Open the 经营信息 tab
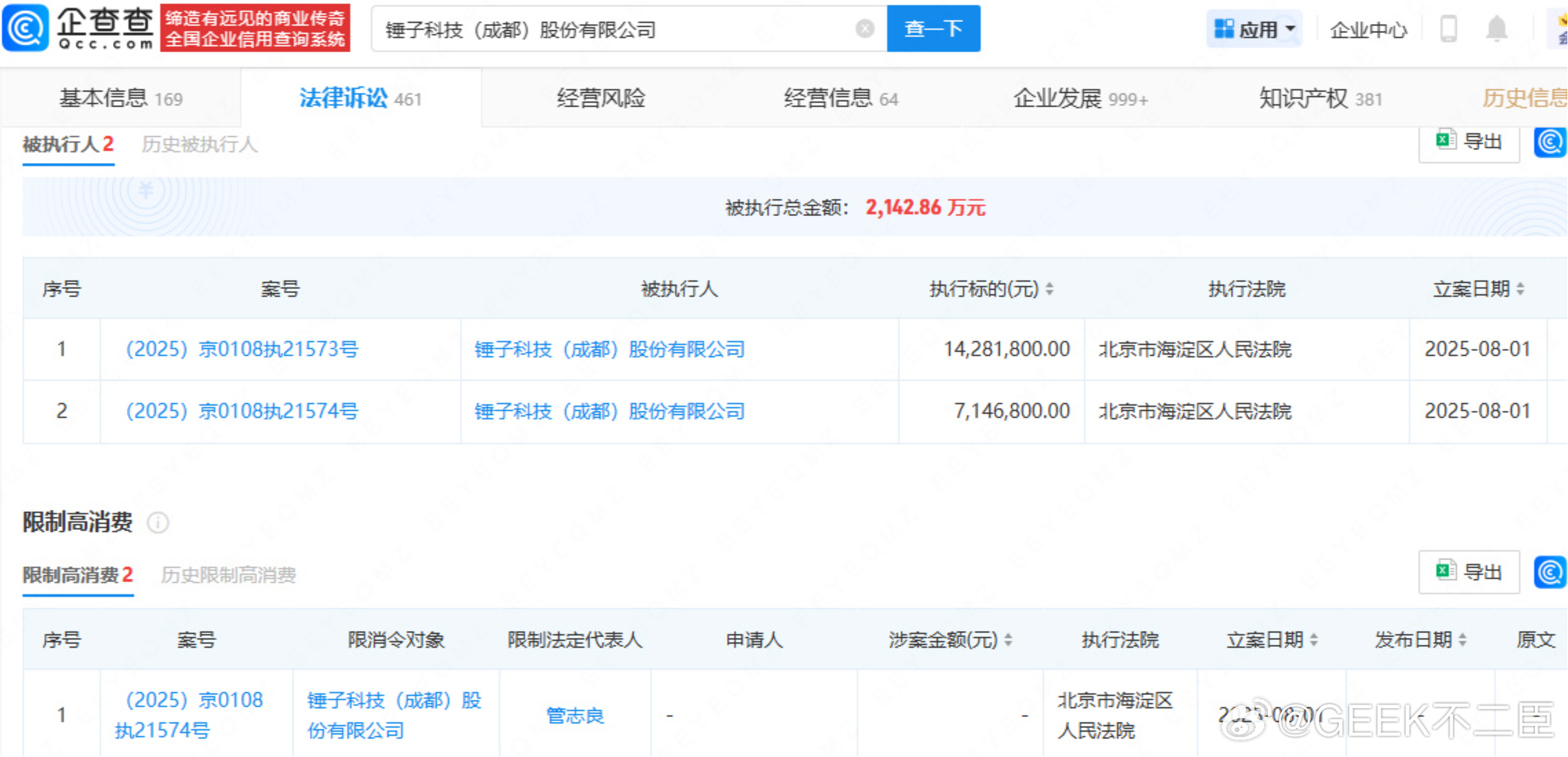 tap(840, 98)
